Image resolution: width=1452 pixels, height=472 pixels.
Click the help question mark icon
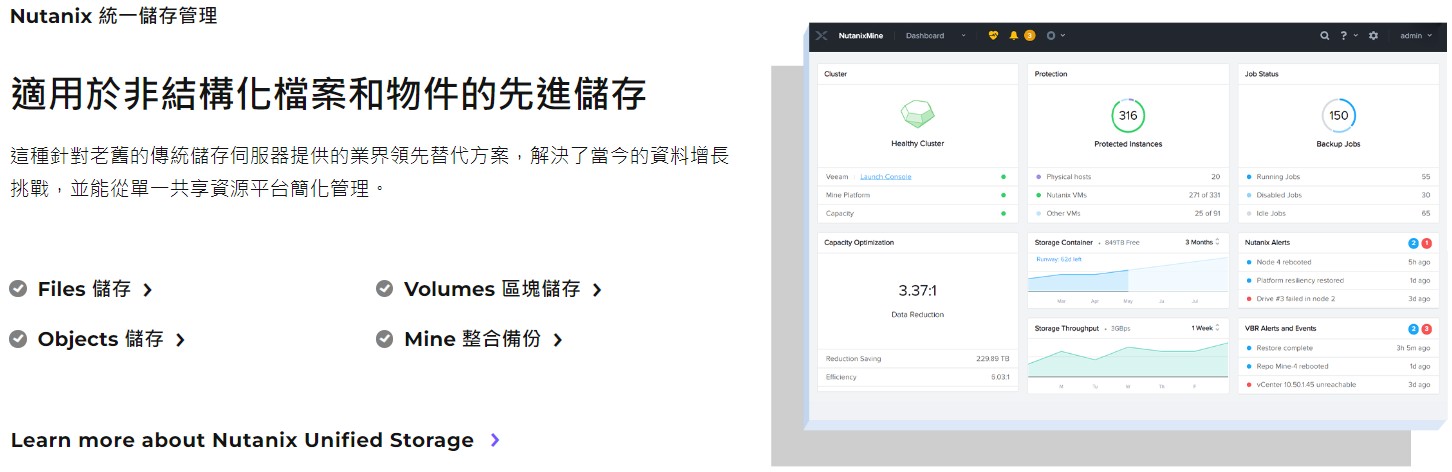pos(1344,36)
